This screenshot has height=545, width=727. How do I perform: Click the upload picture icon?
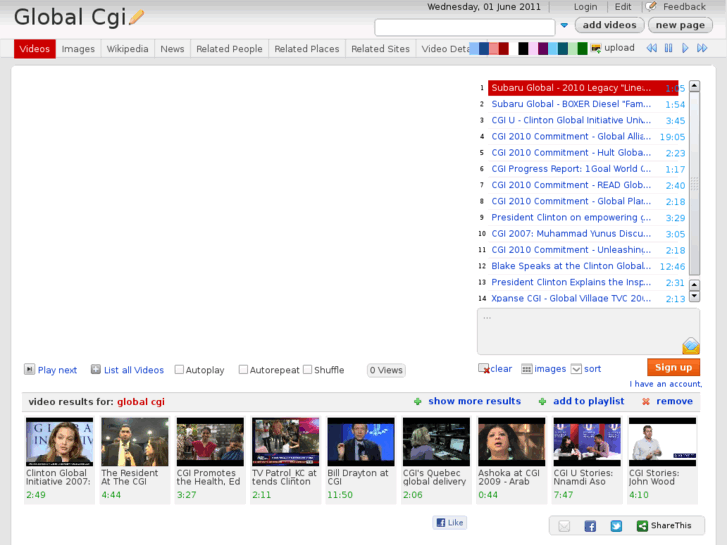coord(596,48)
